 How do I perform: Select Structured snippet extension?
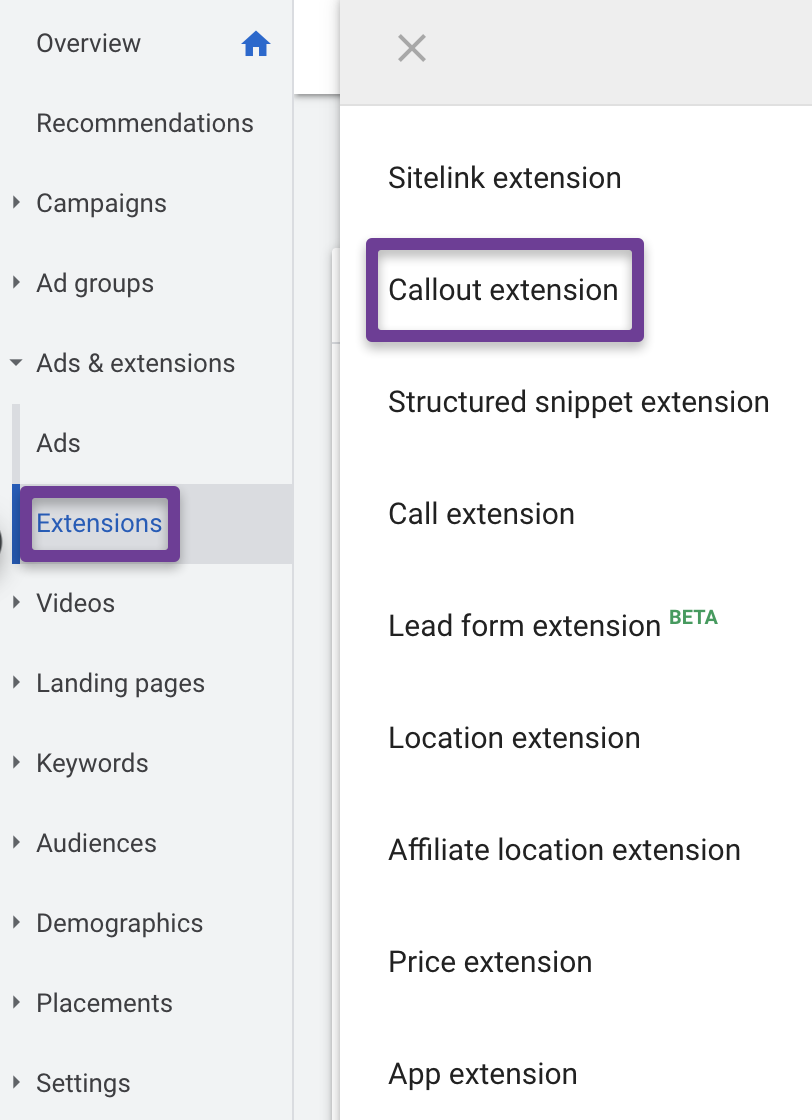point(579,402)
